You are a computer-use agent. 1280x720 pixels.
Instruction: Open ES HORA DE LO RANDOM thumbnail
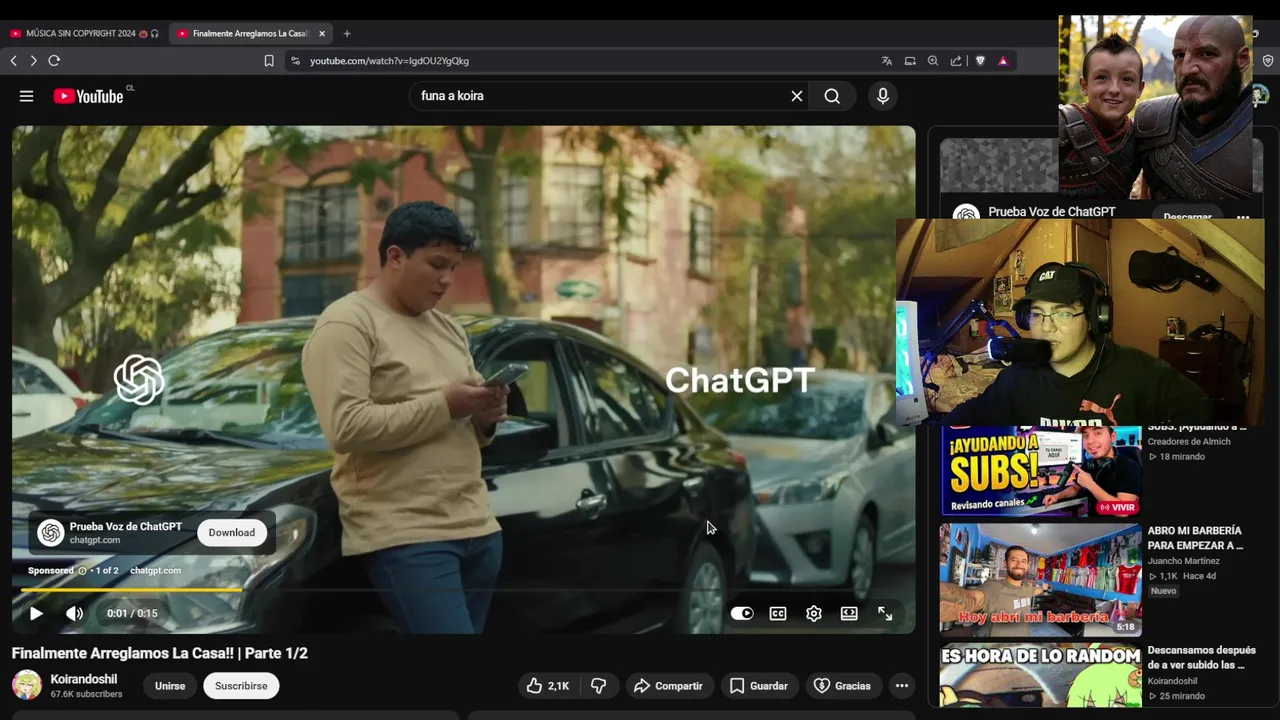(1040, 676)
